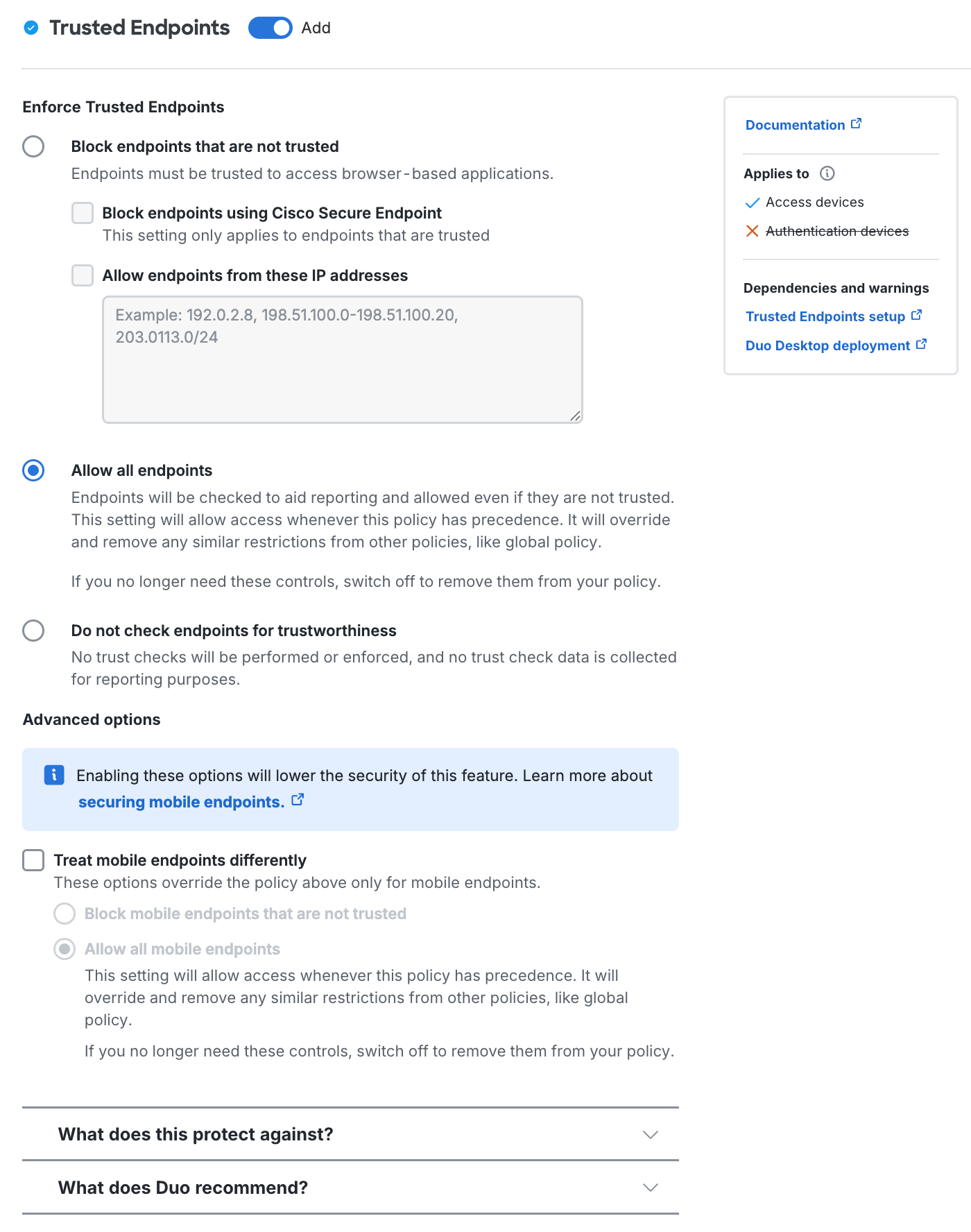Click the external link icon after Duo Desktop deployment
Screen dimensions: 971x1232
(x=920, y=343)
